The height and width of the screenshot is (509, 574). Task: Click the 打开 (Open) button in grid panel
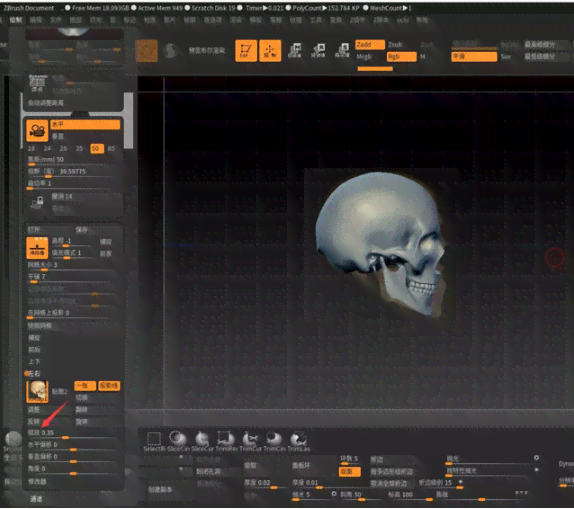tap(33, 230)
